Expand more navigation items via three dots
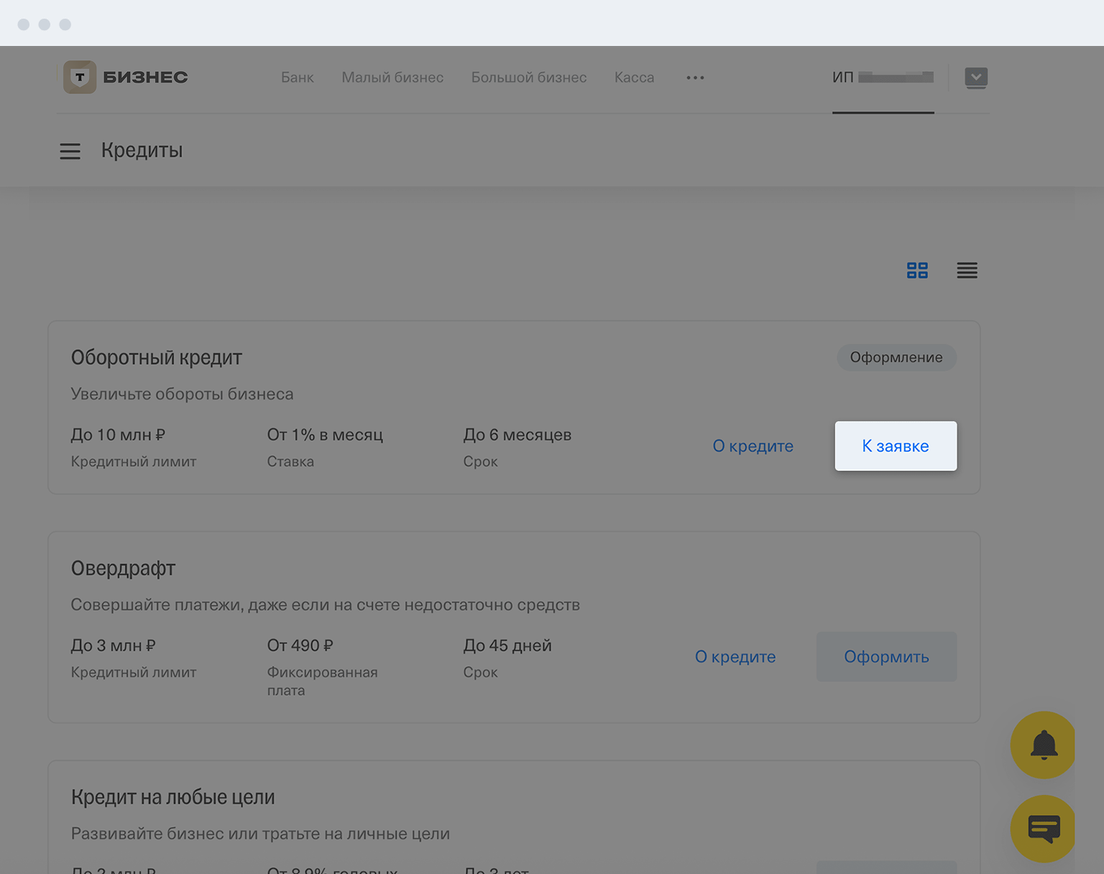The width and height of the screenshot is (1104, 874). 695,77
